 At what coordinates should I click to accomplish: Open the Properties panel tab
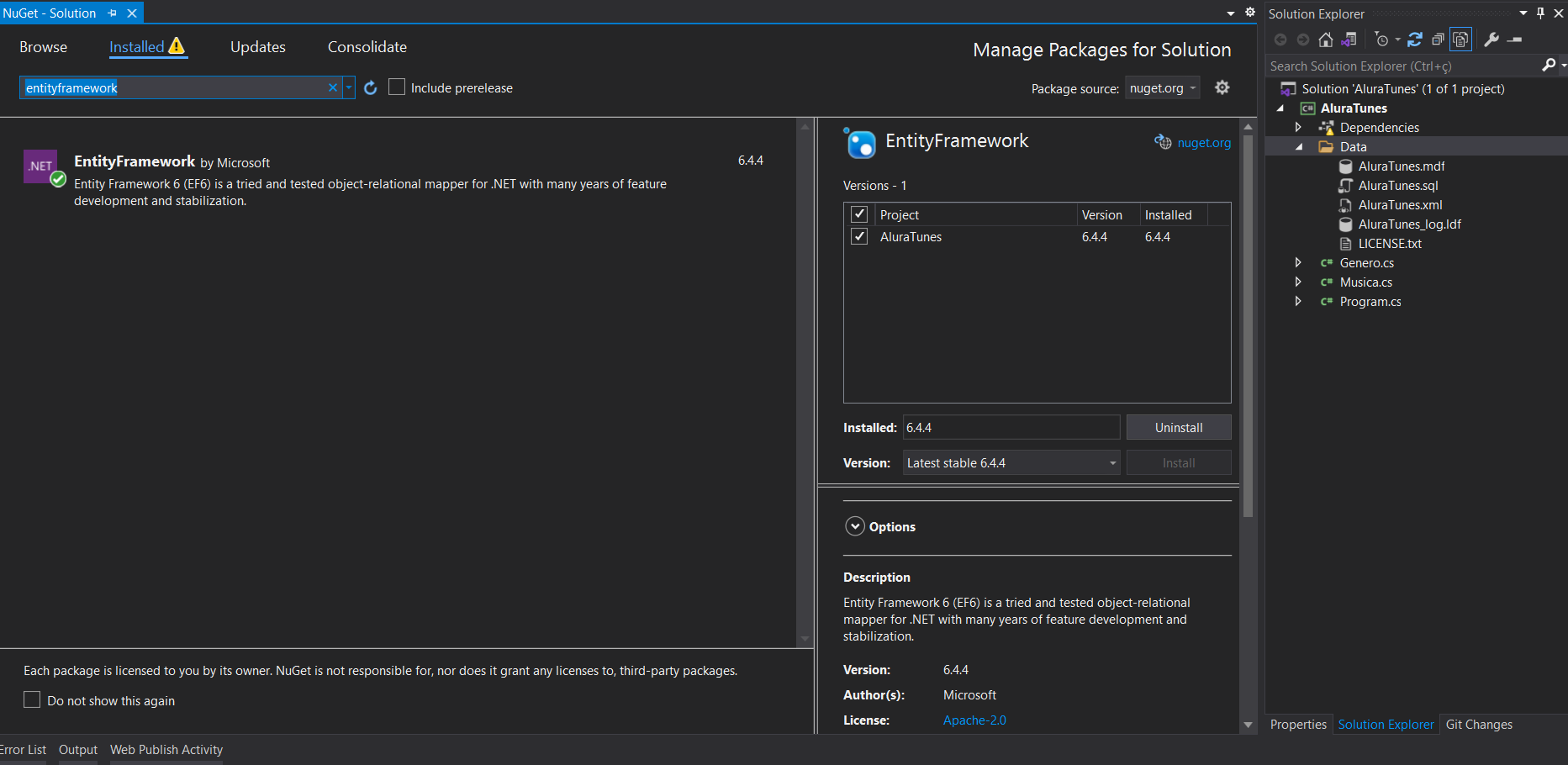coord(1298,725)
